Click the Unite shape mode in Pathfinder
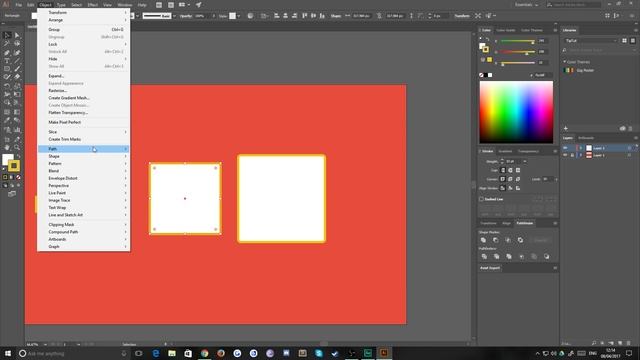The width and height of the screenshot is (640, 360). (x=484, y=240)
